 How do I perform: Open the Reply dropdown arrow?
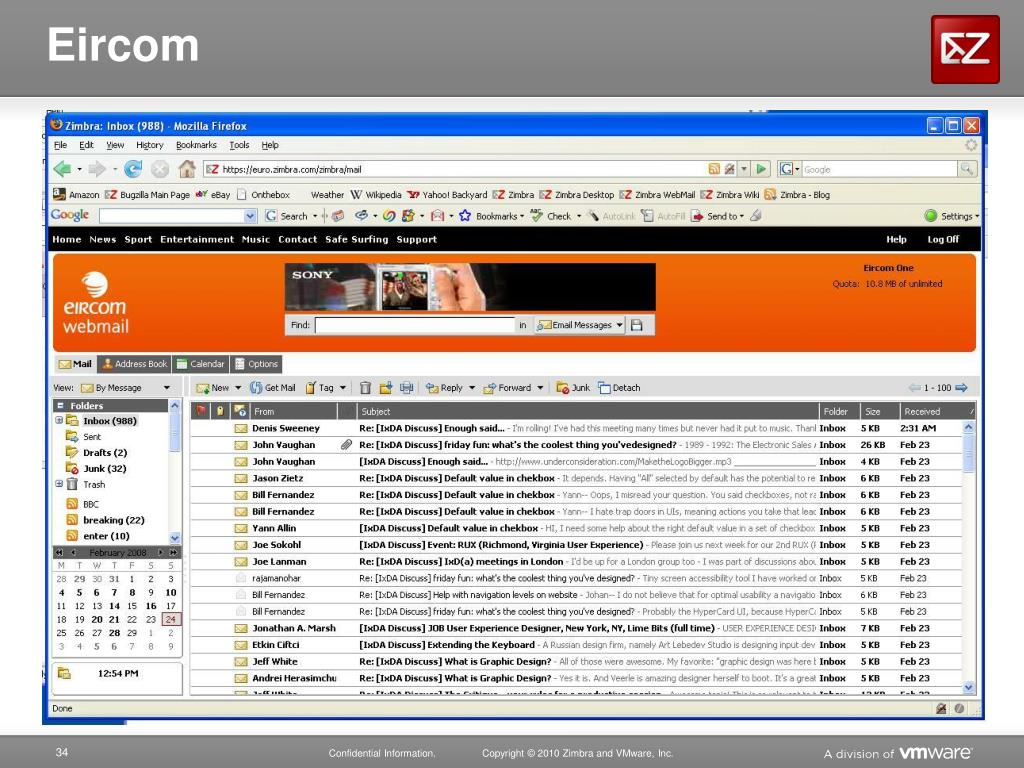click(472, 388)
